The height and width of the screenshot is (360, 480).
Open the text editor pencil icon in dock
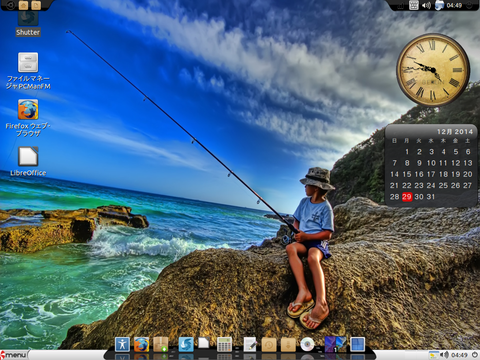coord(250,344)
